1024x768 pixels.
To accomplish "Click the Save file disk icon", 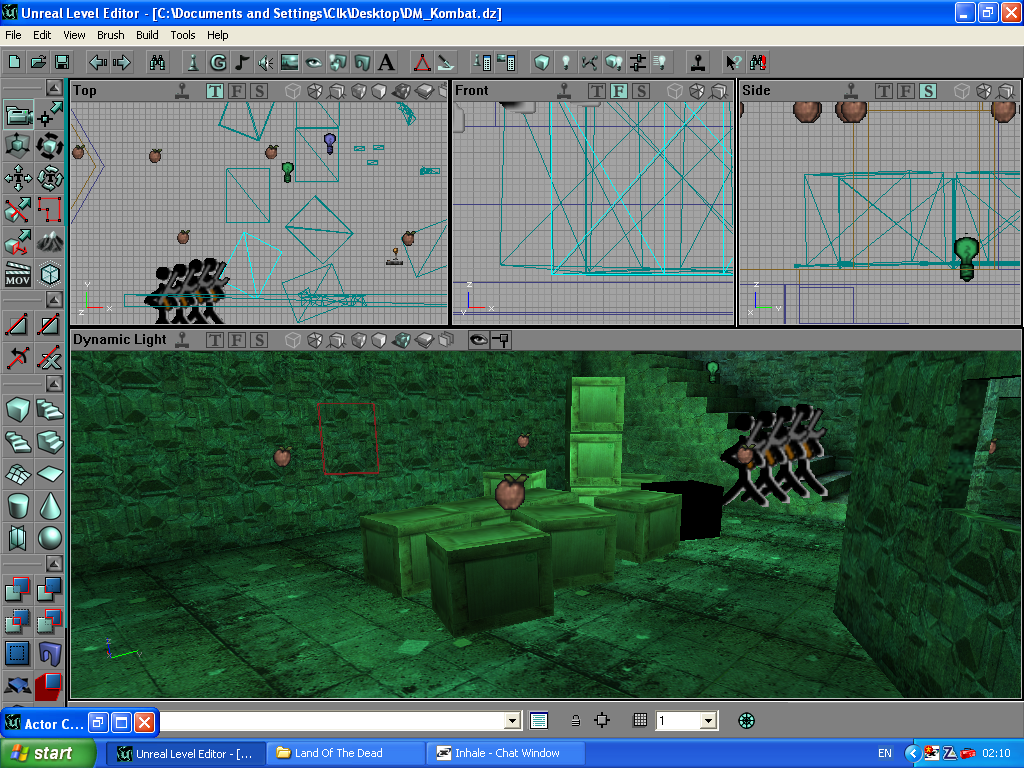I will 62,62.
